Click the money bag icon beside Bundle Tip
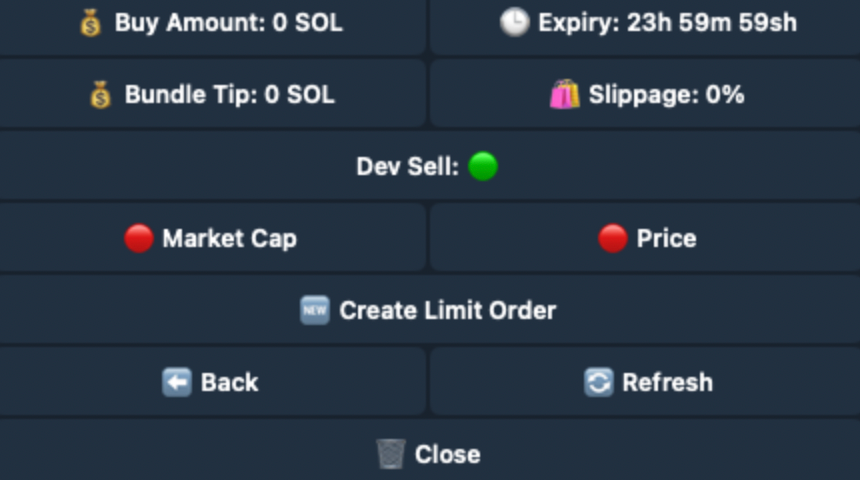Image resolution: width=860 pixels, height=480 pixels. 100,95
